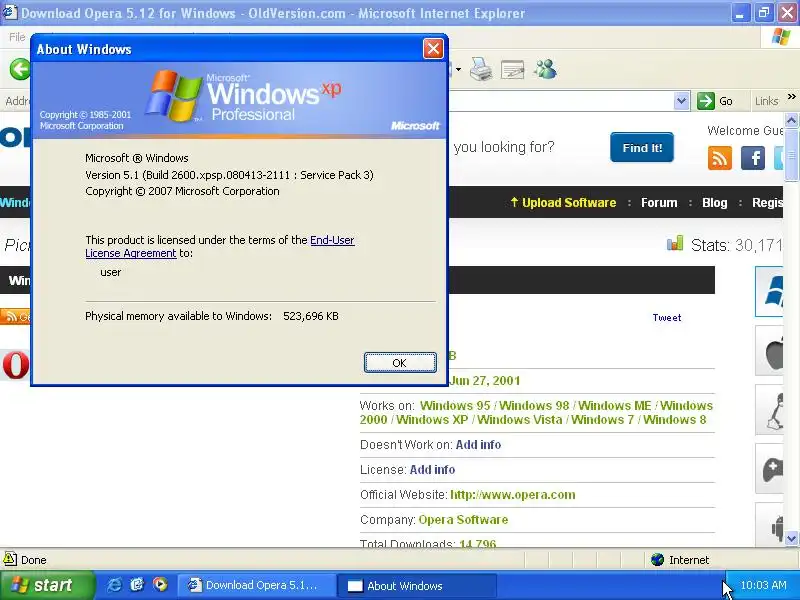Click the Stats: 30,171 text

point(736,245)
